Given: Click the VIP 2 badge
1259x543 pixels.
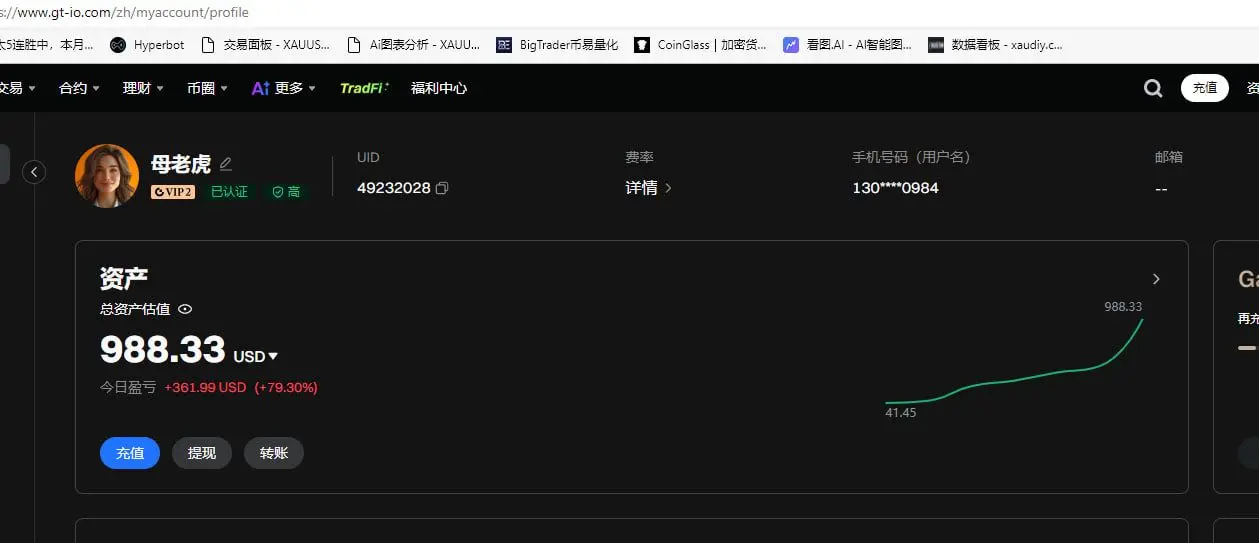Looking at the screenshot, I should [x=173, y=192].
